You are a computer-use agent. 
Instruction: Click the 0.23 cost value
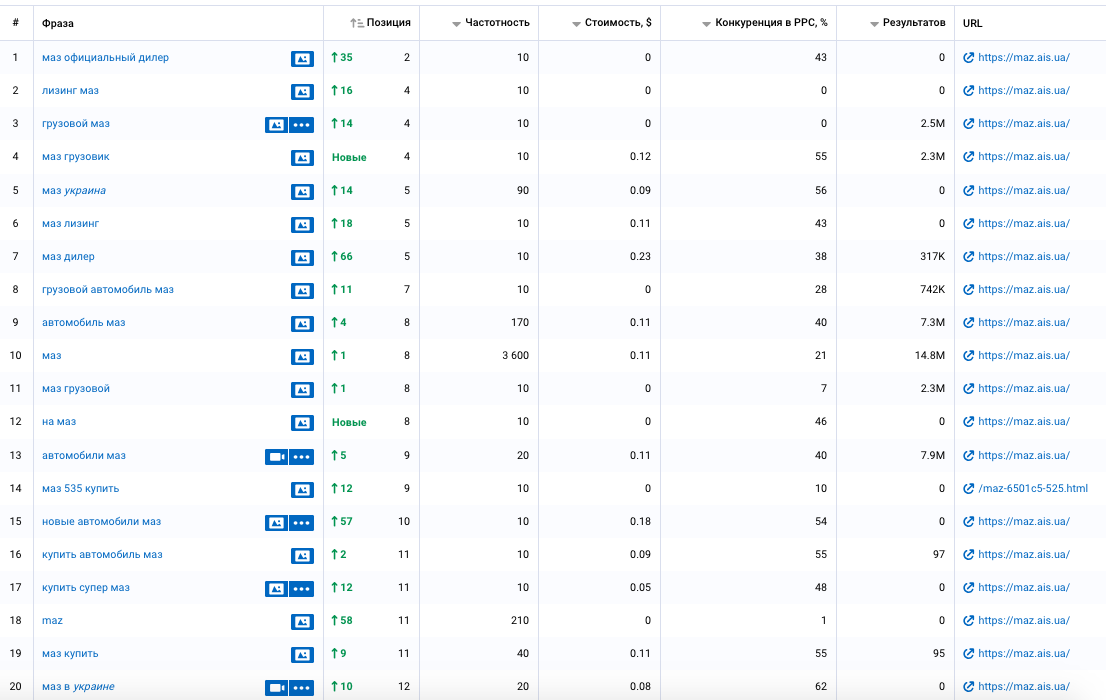pos(640,256)
